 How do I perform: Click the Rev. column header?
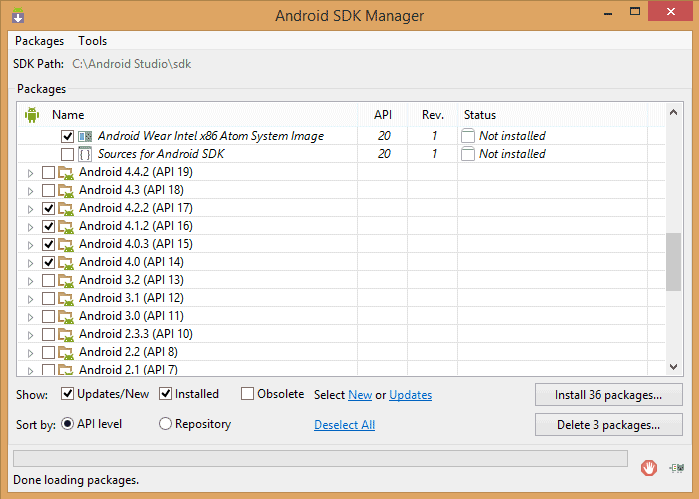tap(433, 115)
